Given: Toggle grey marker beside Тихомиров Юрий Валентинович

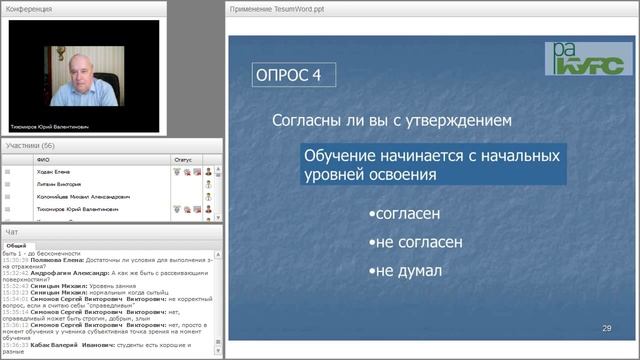Looking at the screenshot, I should pyautogui.click(x=7, y=209).
